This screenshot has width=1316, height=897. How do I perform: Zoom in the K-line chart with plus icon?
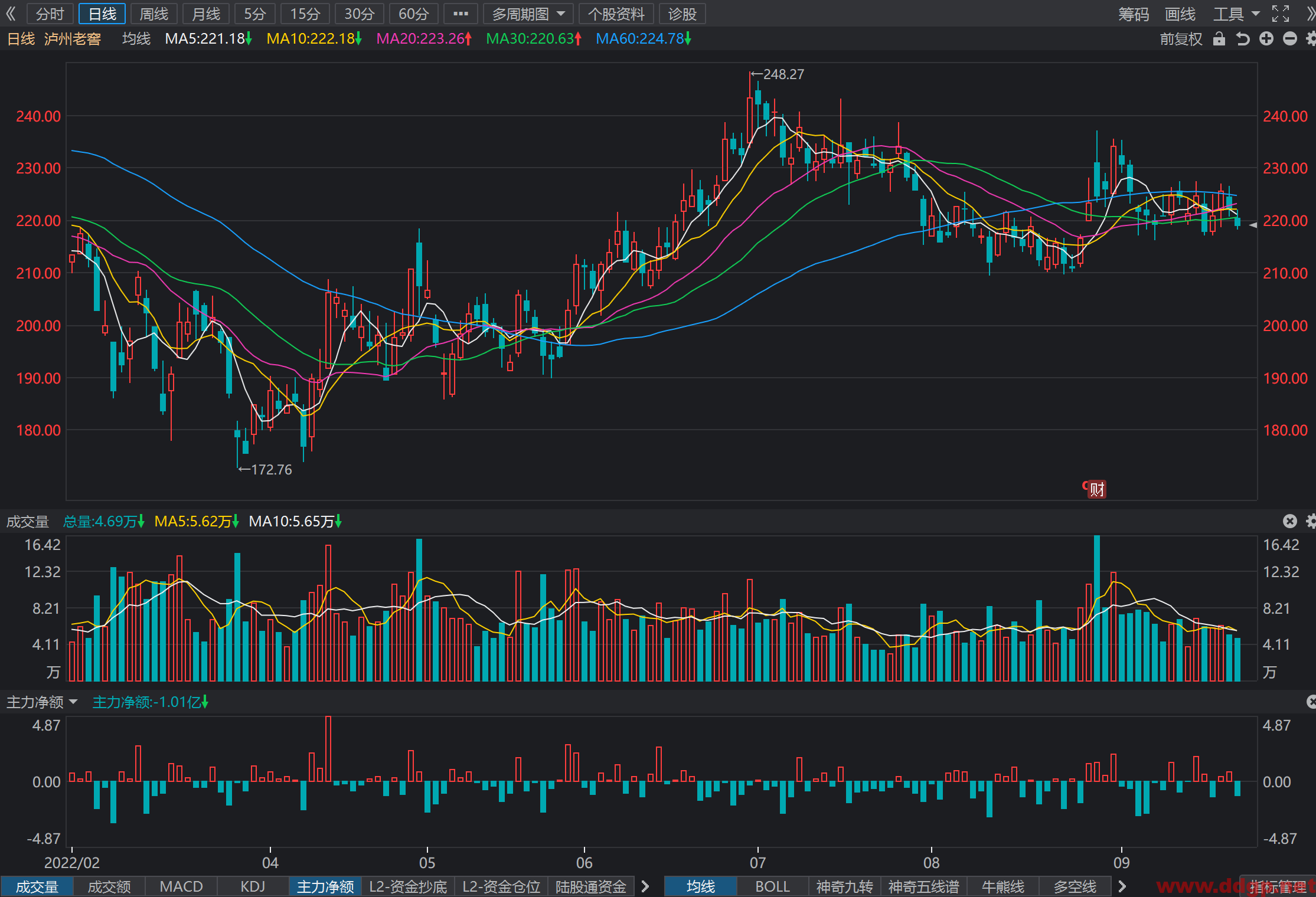[1266, 39]
